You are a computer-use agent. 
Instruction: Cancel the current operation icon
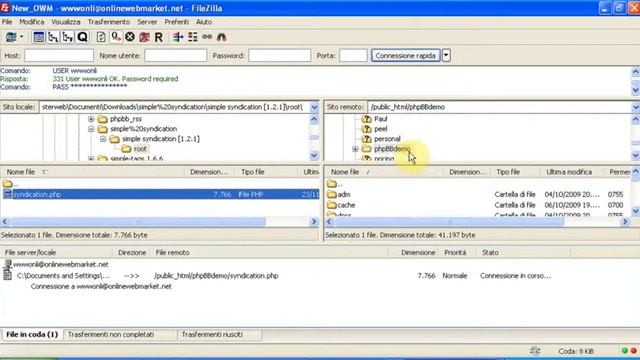click(x=130, y=37)
